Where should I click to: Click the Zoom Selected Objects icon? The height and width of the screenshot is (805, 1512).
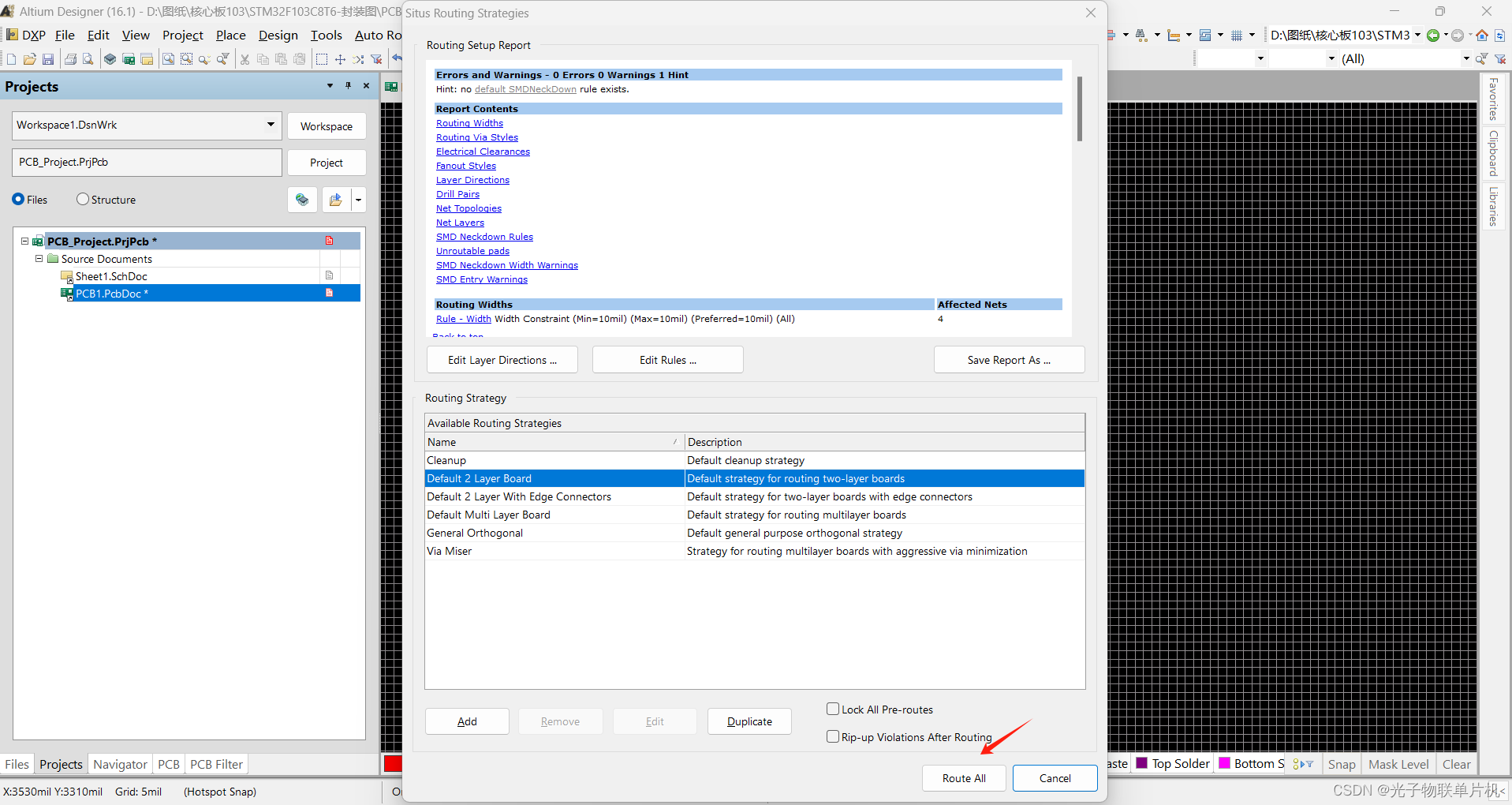(x=204, y=59)
